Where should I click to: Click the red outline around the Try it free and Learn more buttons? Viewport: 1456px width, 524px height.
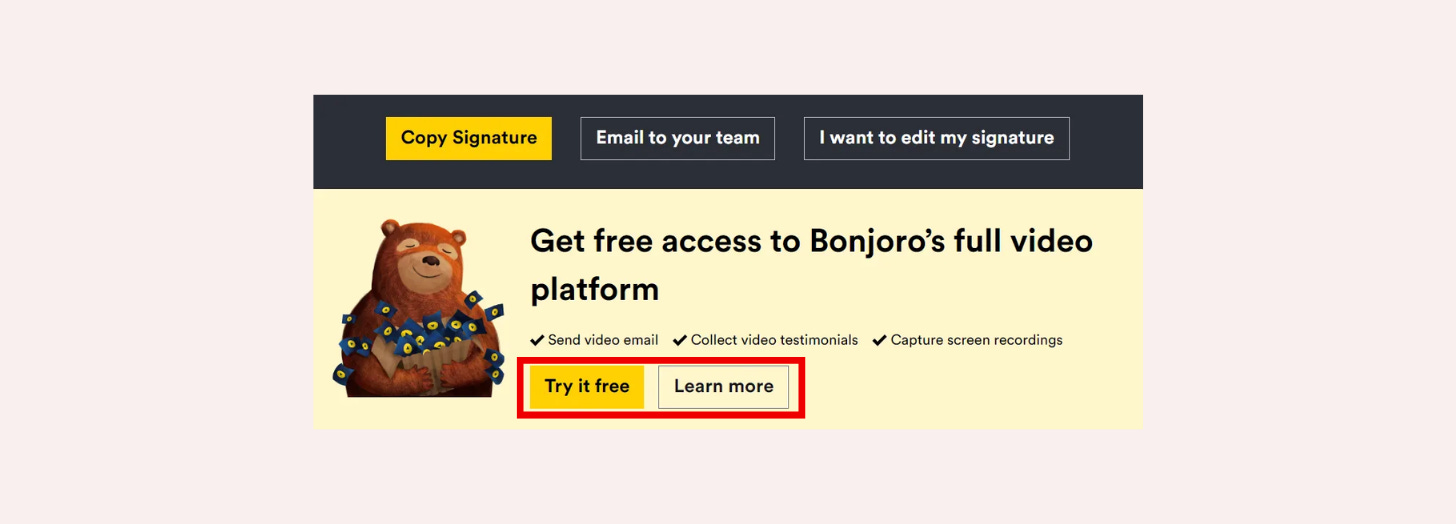click(x=660, y=358)
